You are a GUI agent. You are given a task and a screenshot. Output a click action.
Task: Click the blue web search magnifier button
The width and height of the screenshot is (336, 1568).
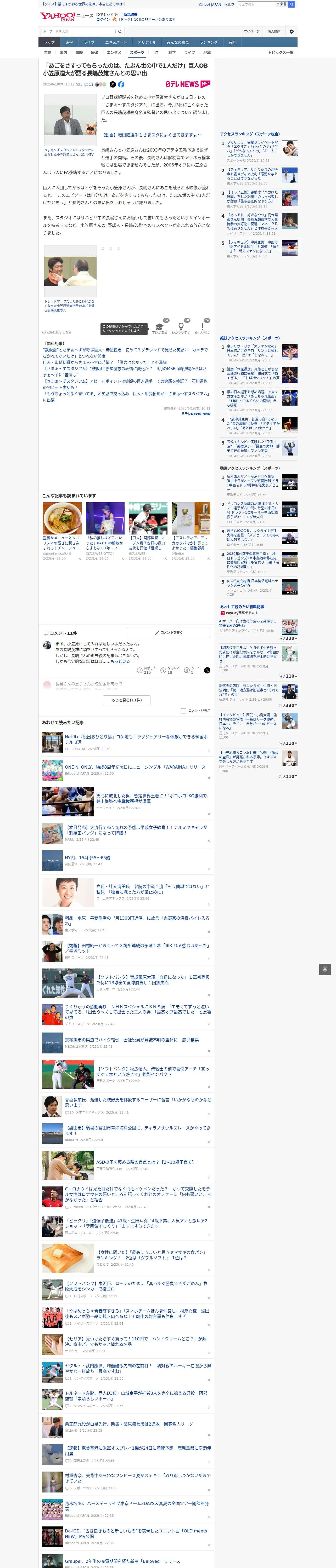292,4
